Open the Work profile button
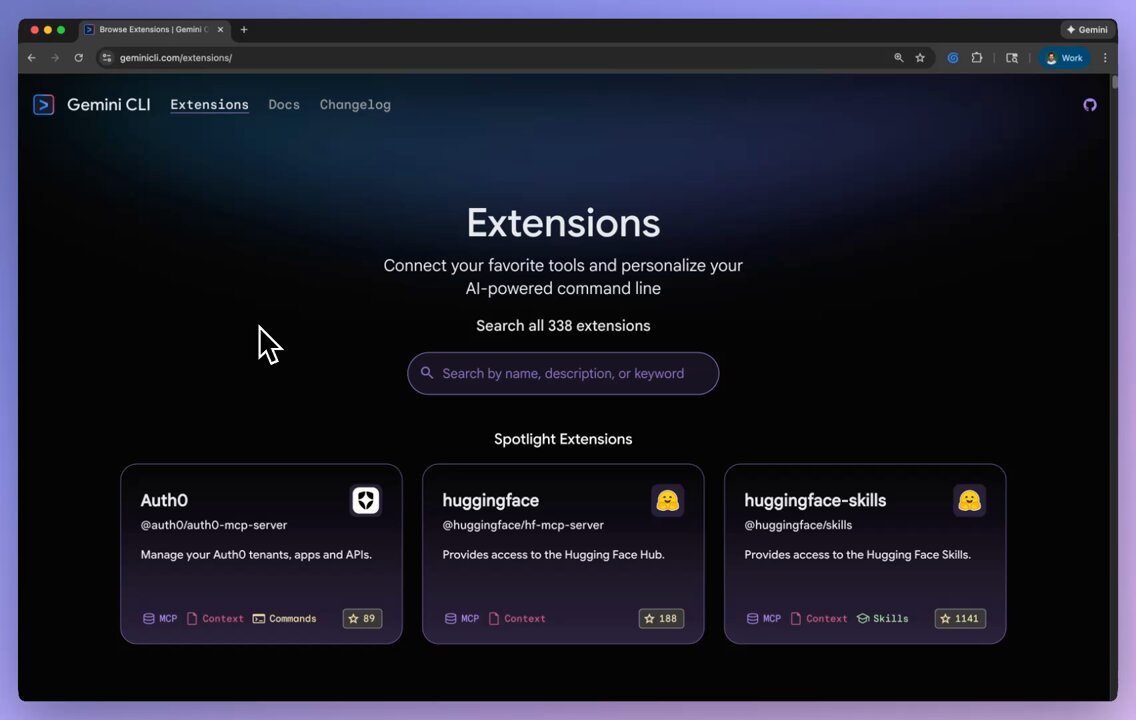 [1064, 58]
